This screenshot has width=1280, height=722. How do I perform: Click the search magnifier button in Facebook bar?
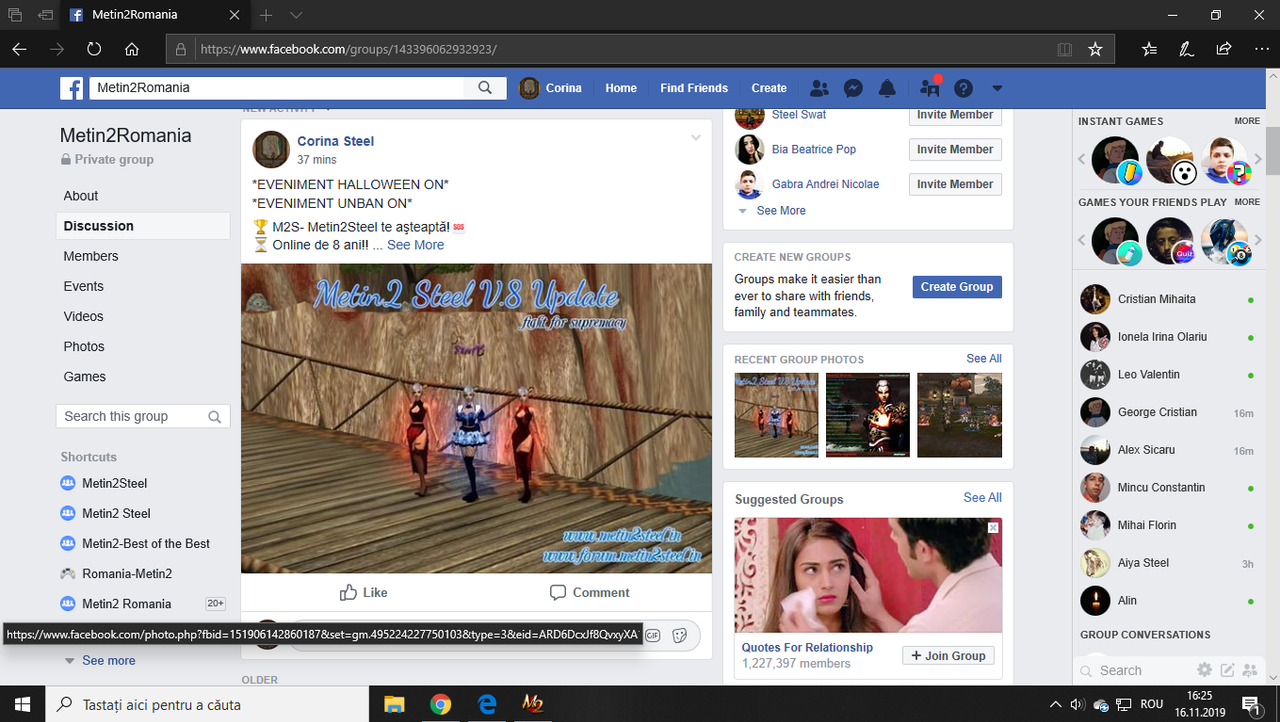485,88
